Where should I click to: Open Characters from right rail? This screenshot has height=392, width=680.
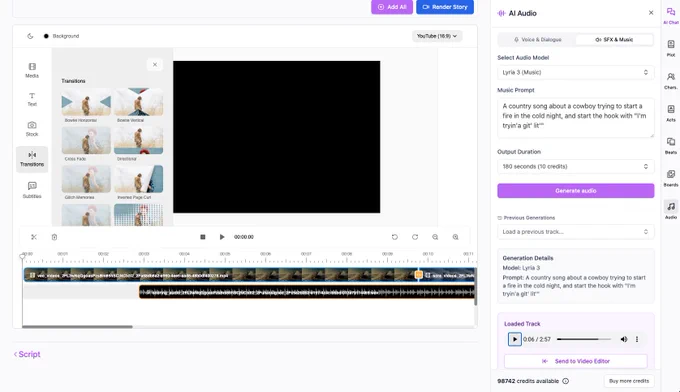click(x=671, y=81)
